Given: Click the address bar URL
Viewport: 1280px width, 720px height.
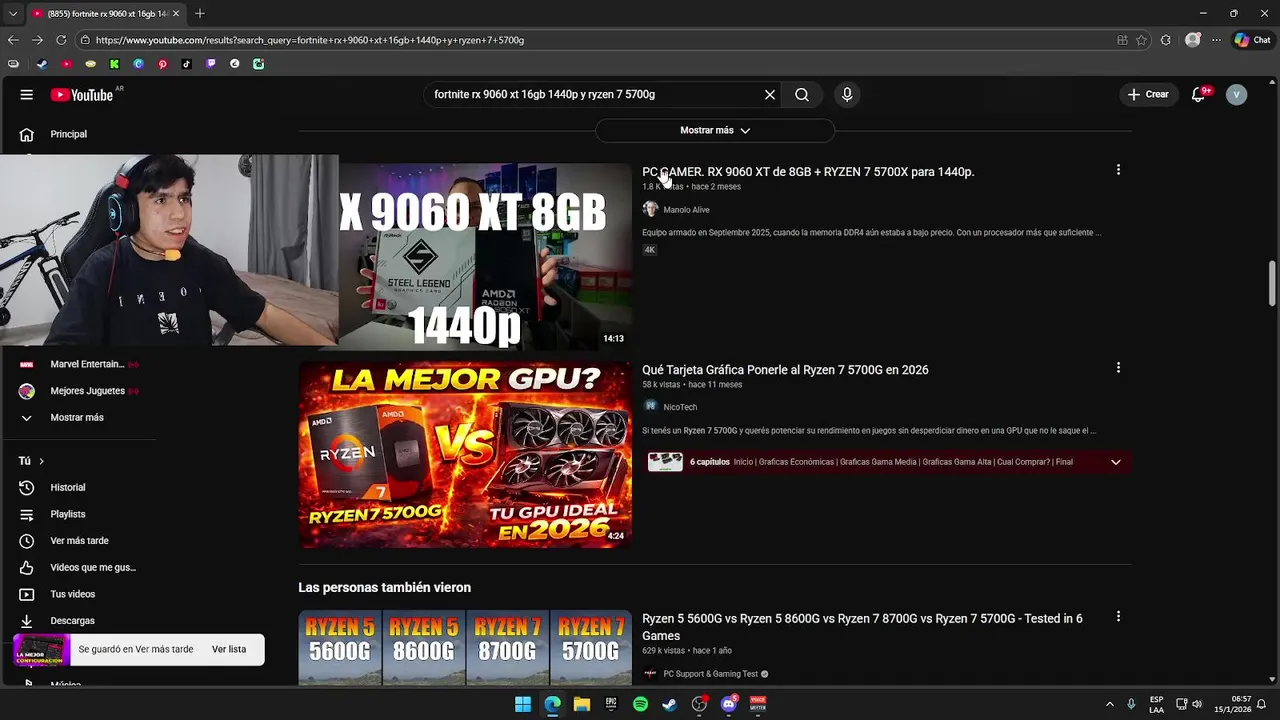Looking at the screenshot, I should [x=310, y=40].
